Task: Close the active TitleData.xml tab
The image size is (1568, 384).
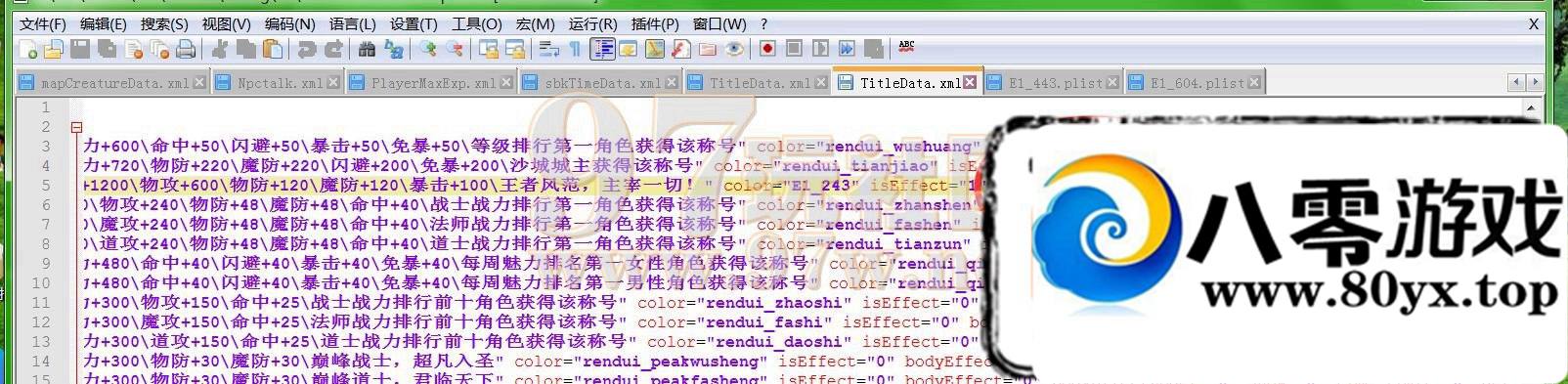Action: pyautogui.click(x=970, y=83)
